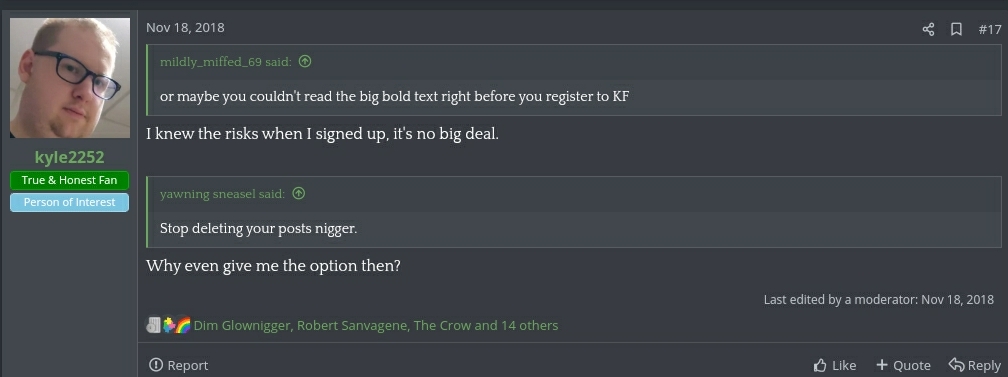Image resolution: width=1008 pixels, height=377 pixels.
Task: Like this post with the thumbs-up
Action: [x=834, y=365]
